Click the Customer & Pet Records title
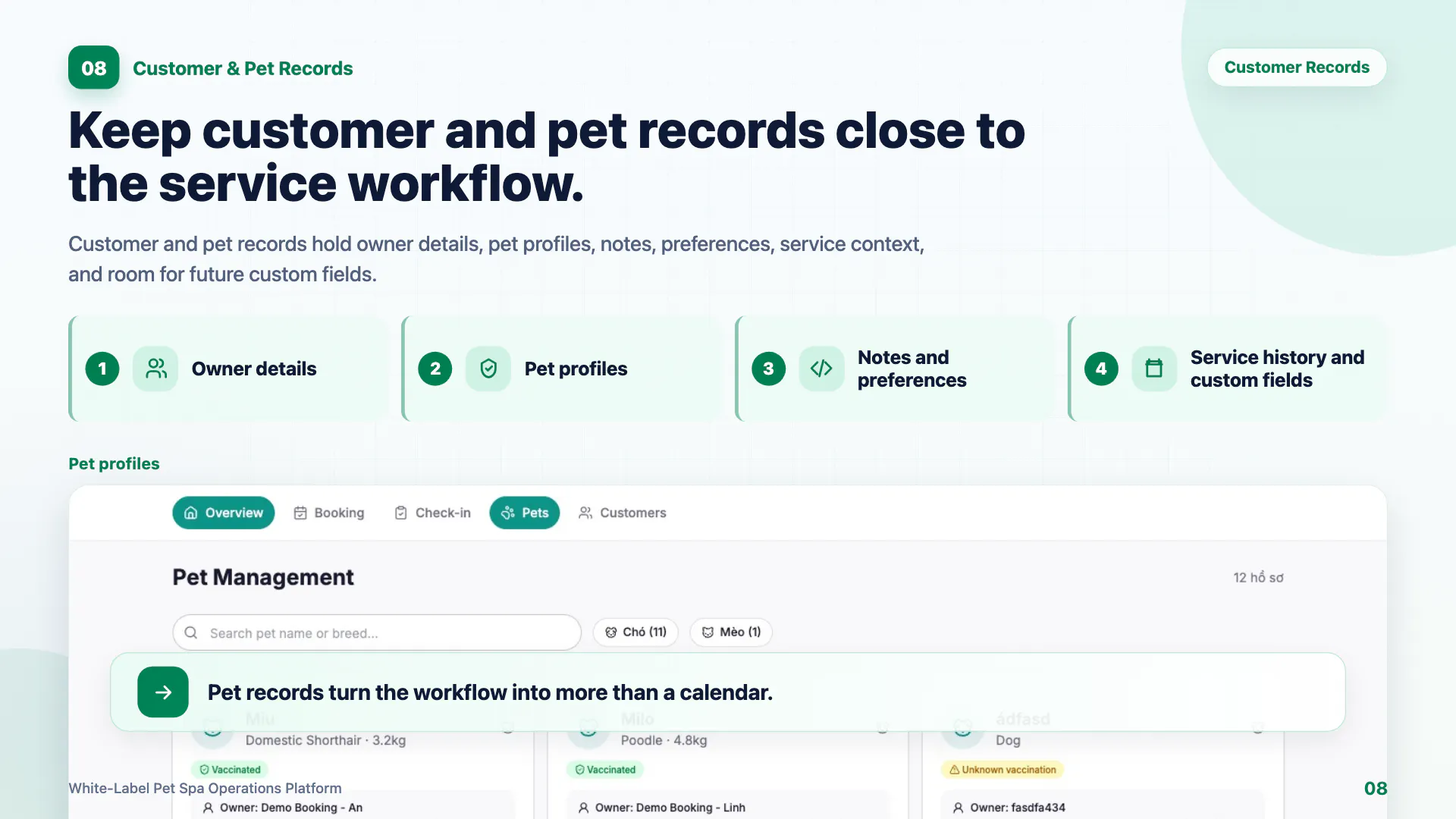Viewport: 1456px width, 819px height. pos(243,68)
